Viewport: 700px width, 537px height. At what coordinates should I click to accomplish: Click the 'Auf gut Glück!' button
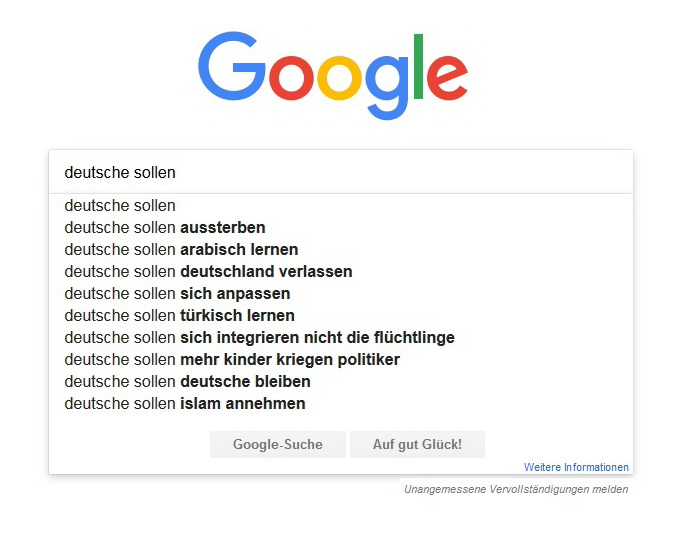pyautogui.click(x=417, y=444)
